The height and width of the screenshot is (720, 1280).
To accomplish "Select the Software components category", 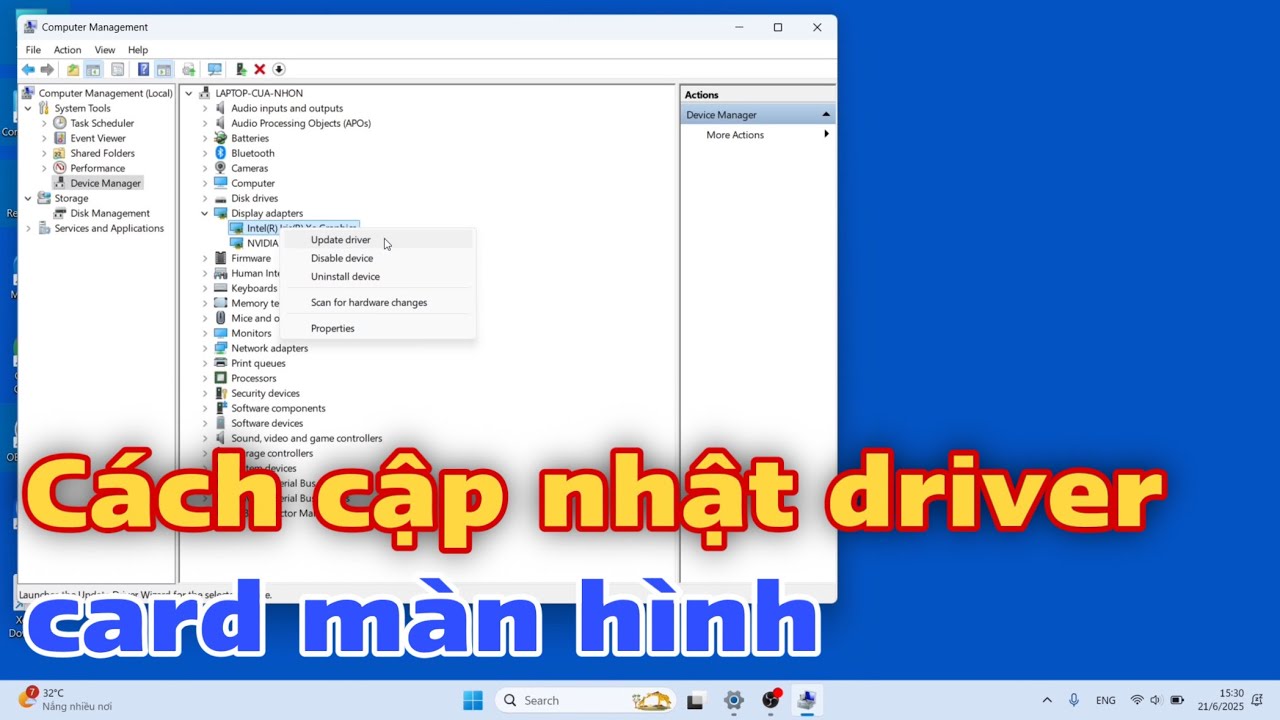I will 278,408.
